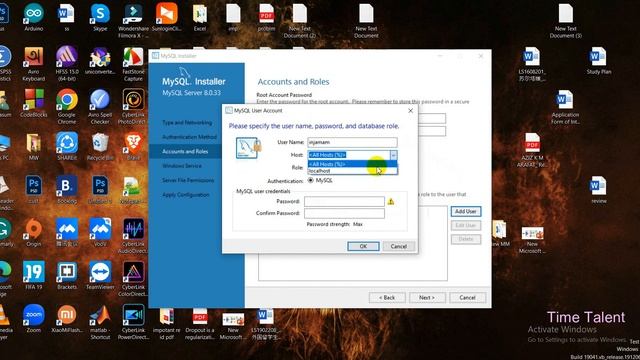
Task: Open the Excel folder on the desktop
Action: click(200, 17)
